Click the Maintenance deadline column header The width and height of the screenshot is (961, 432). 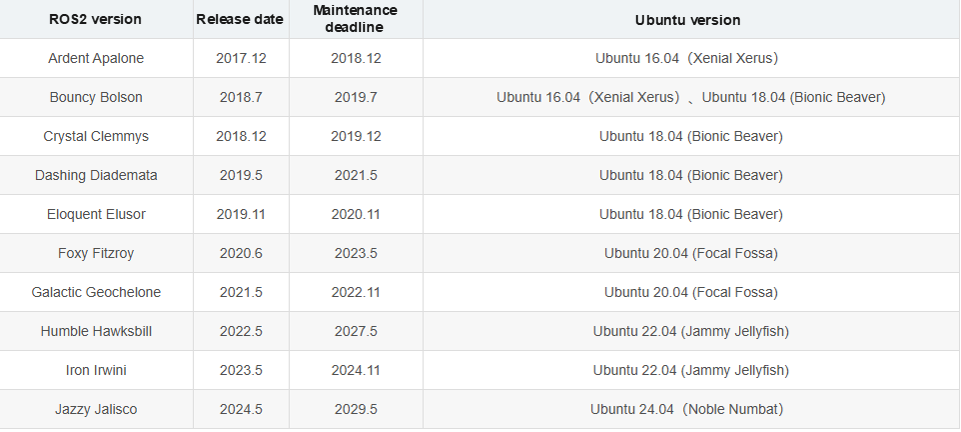click(355, 20)
